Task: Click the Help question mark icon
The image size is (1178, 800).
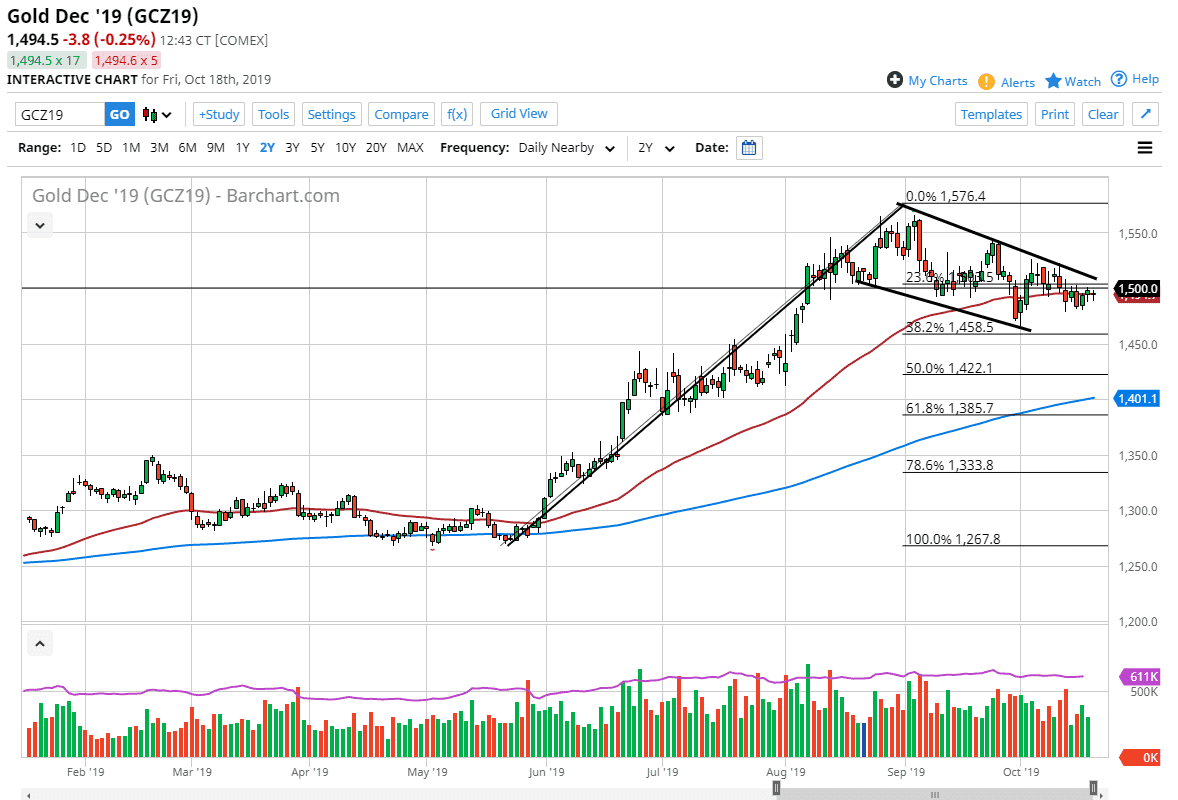Action: click(x=1119, y=79)
